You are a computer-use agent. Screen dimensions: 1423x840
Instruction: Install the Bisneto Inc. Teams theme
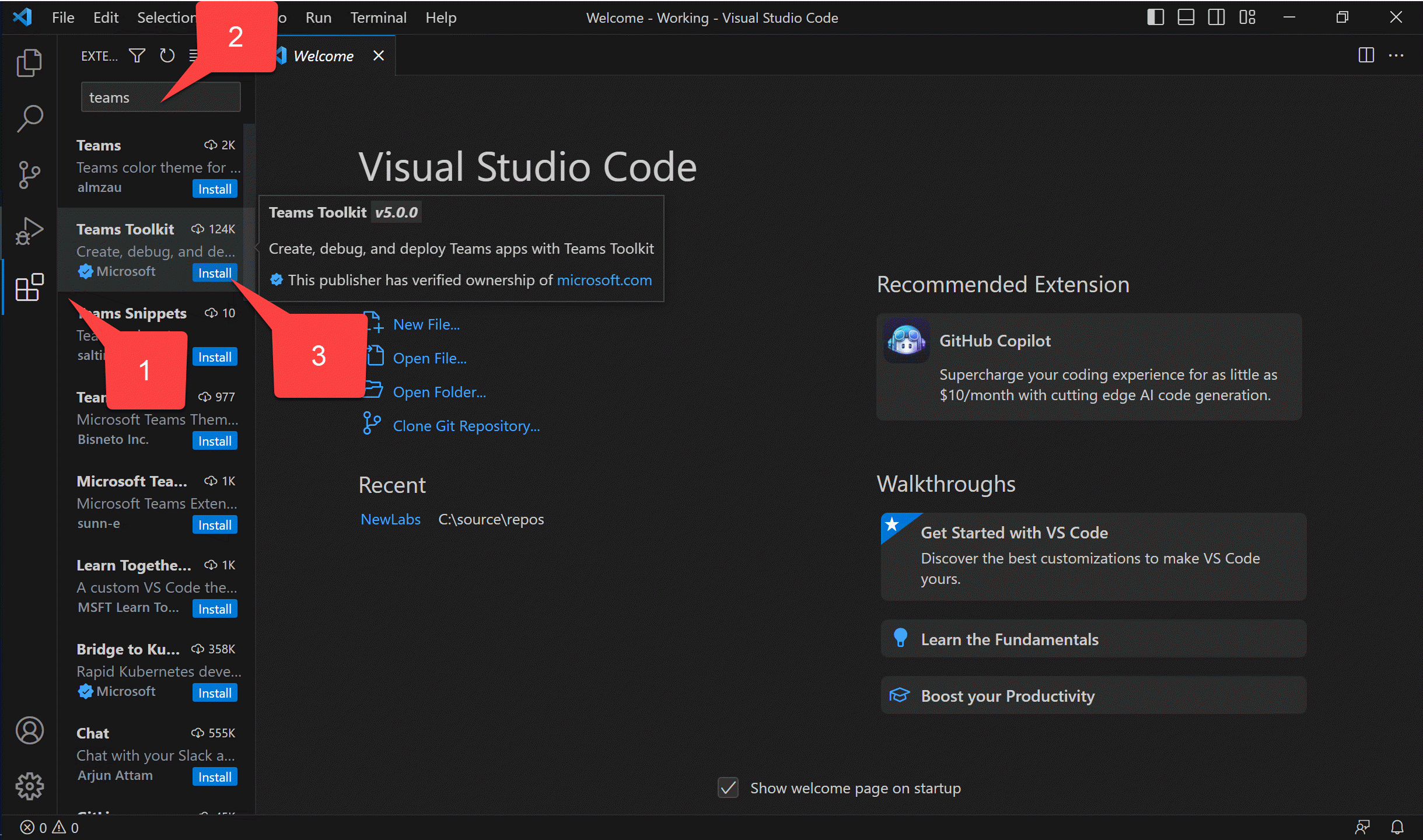tap(215, 441)
